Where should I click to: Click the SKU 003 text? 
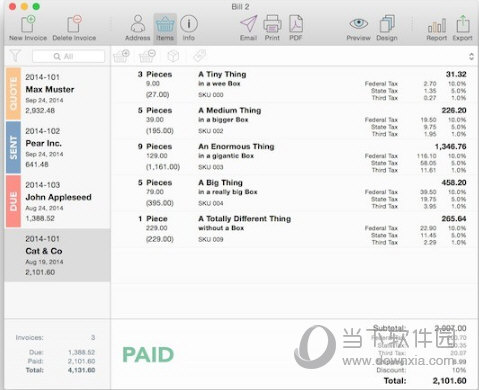(211, 167)
